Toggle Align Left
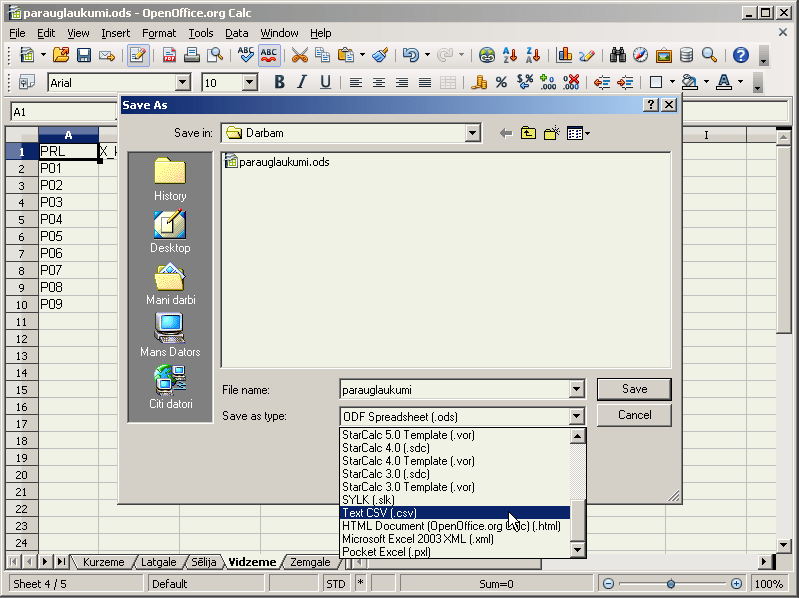 pos(356,83)
